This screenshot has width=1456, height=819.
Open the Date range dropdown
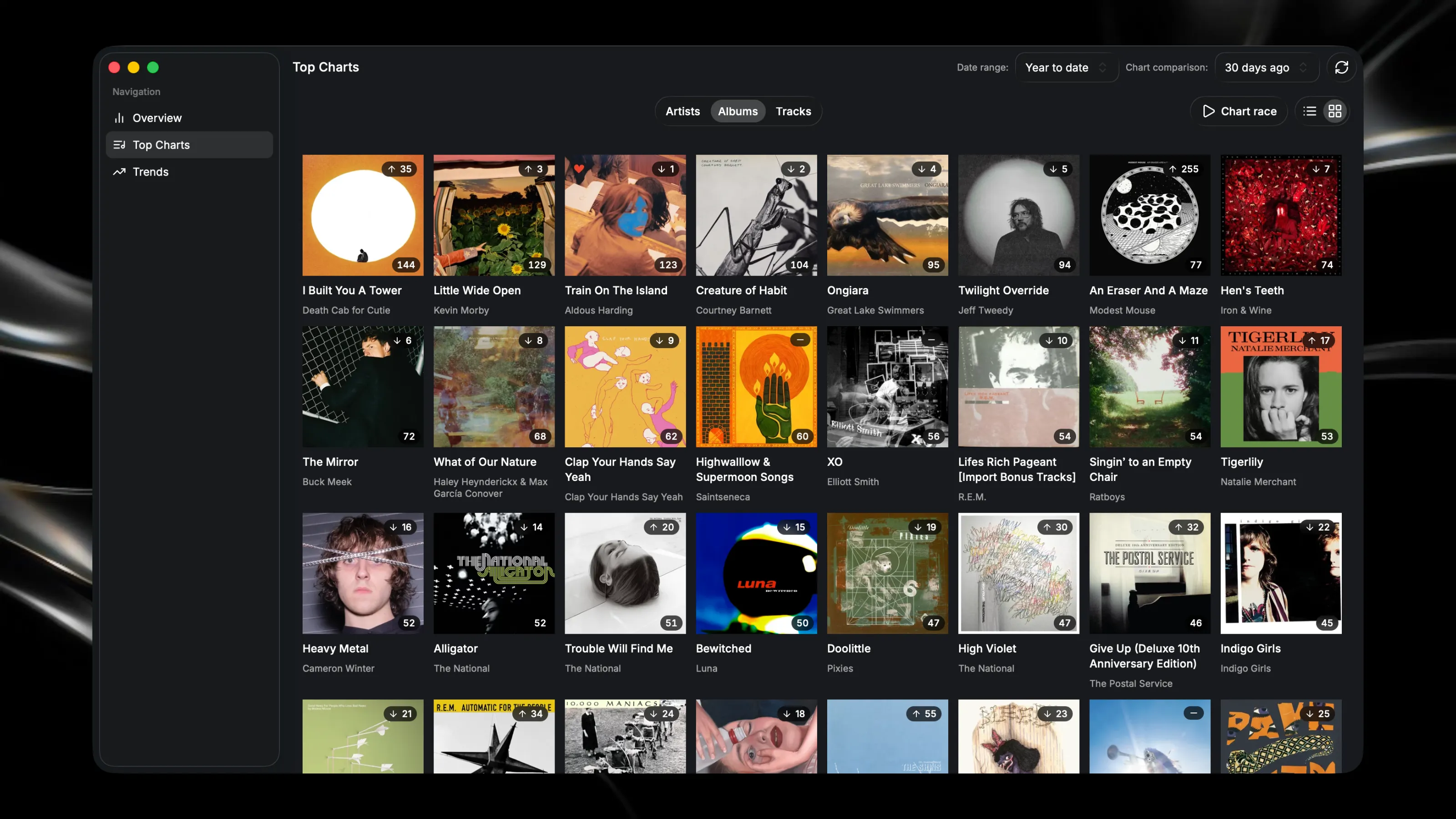[x=1066, y=67]
